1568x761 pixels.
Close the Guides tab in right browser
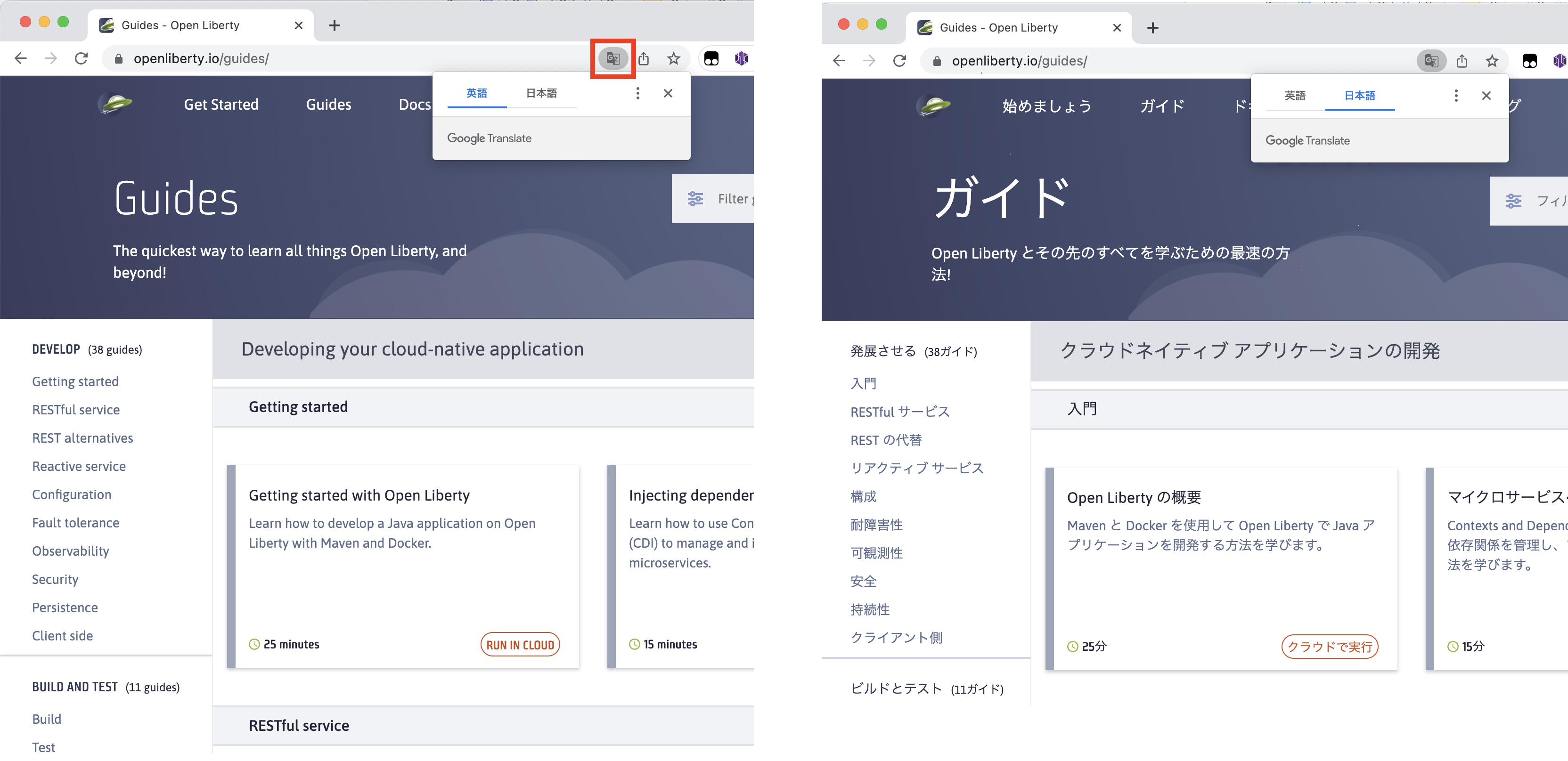pyautogui.click(x=1116, y=28)
